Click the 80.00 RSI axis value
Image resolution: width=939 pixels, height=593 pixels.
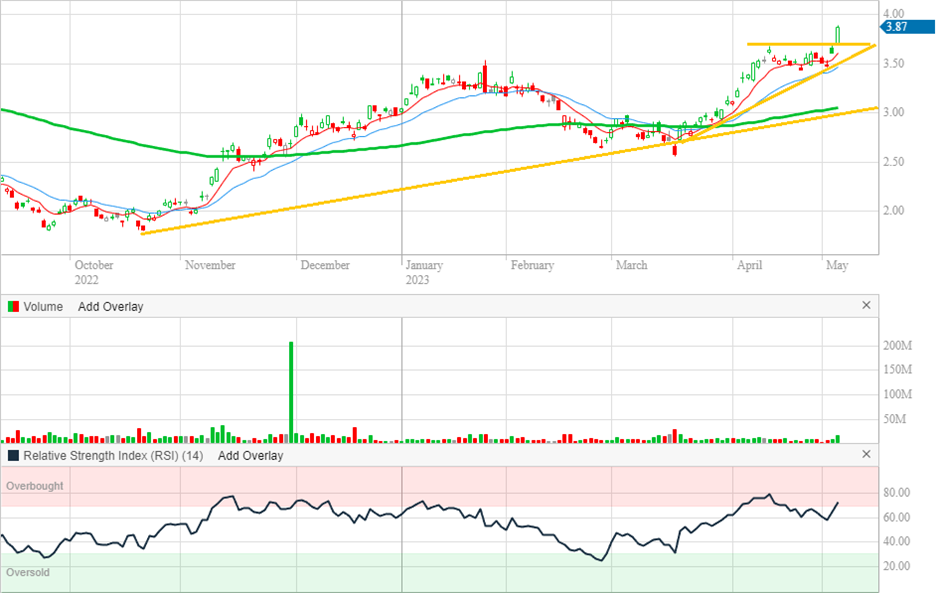(896, 492)
